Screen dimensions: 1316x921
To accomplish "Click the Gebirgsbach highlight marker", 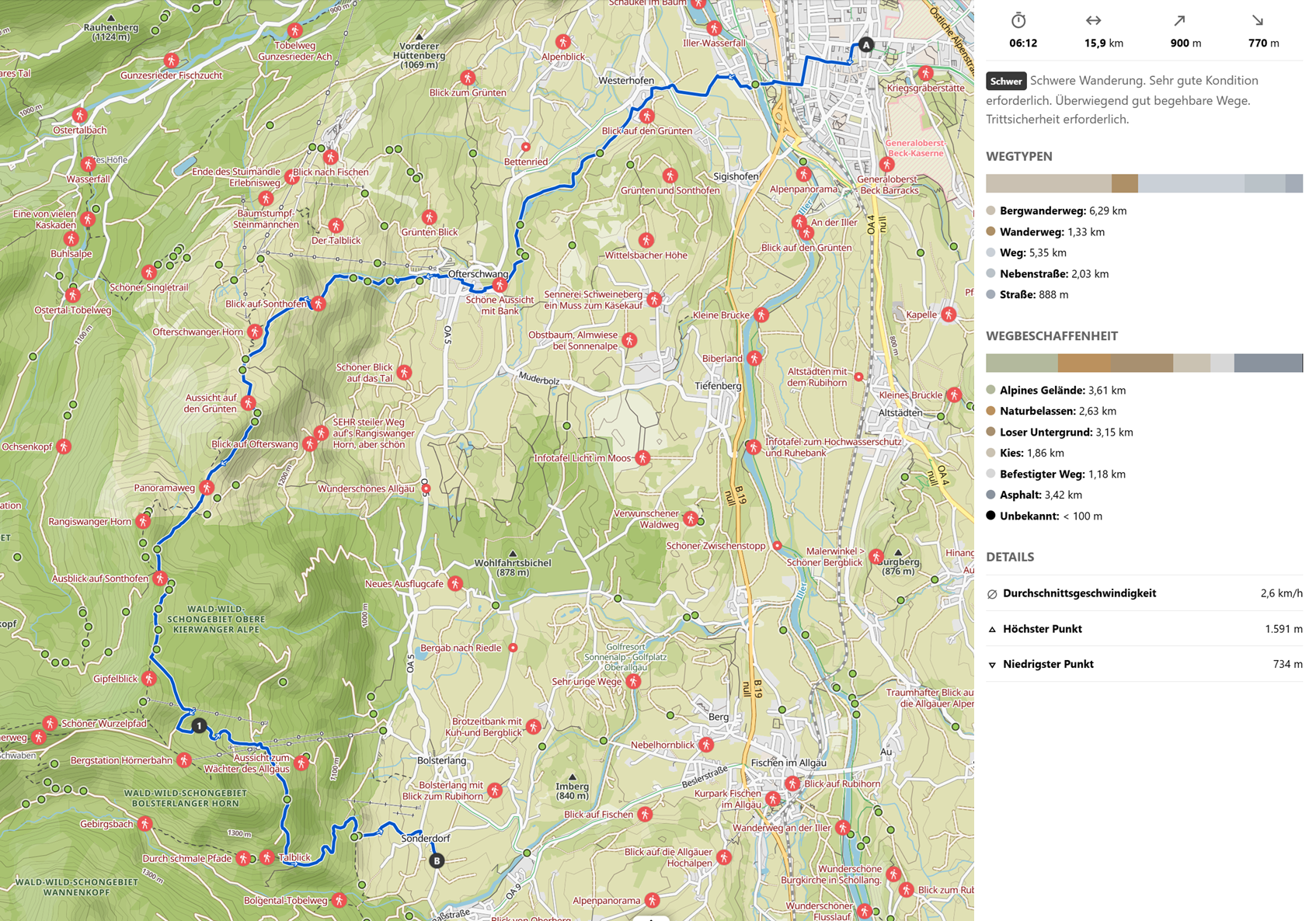I will pos(145,824).
